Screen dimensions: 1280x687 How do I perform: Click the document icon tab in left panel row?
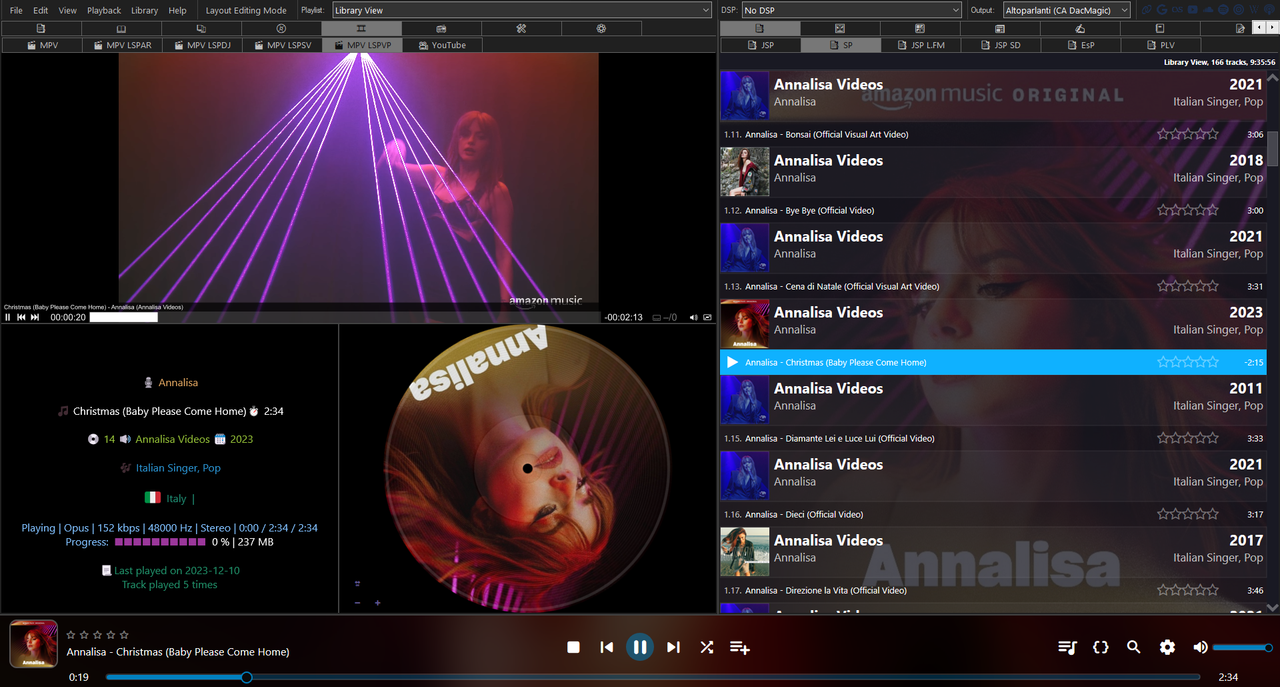point(41,28)
